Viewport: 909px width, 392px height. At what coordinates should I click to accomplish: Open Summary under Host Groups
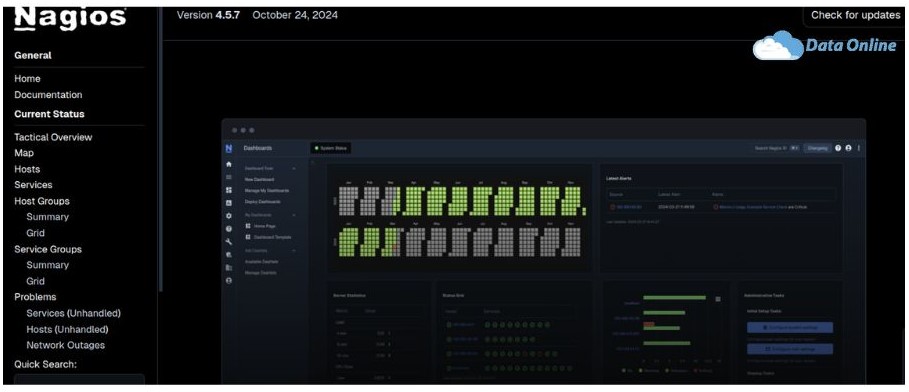tap(48, 217)
